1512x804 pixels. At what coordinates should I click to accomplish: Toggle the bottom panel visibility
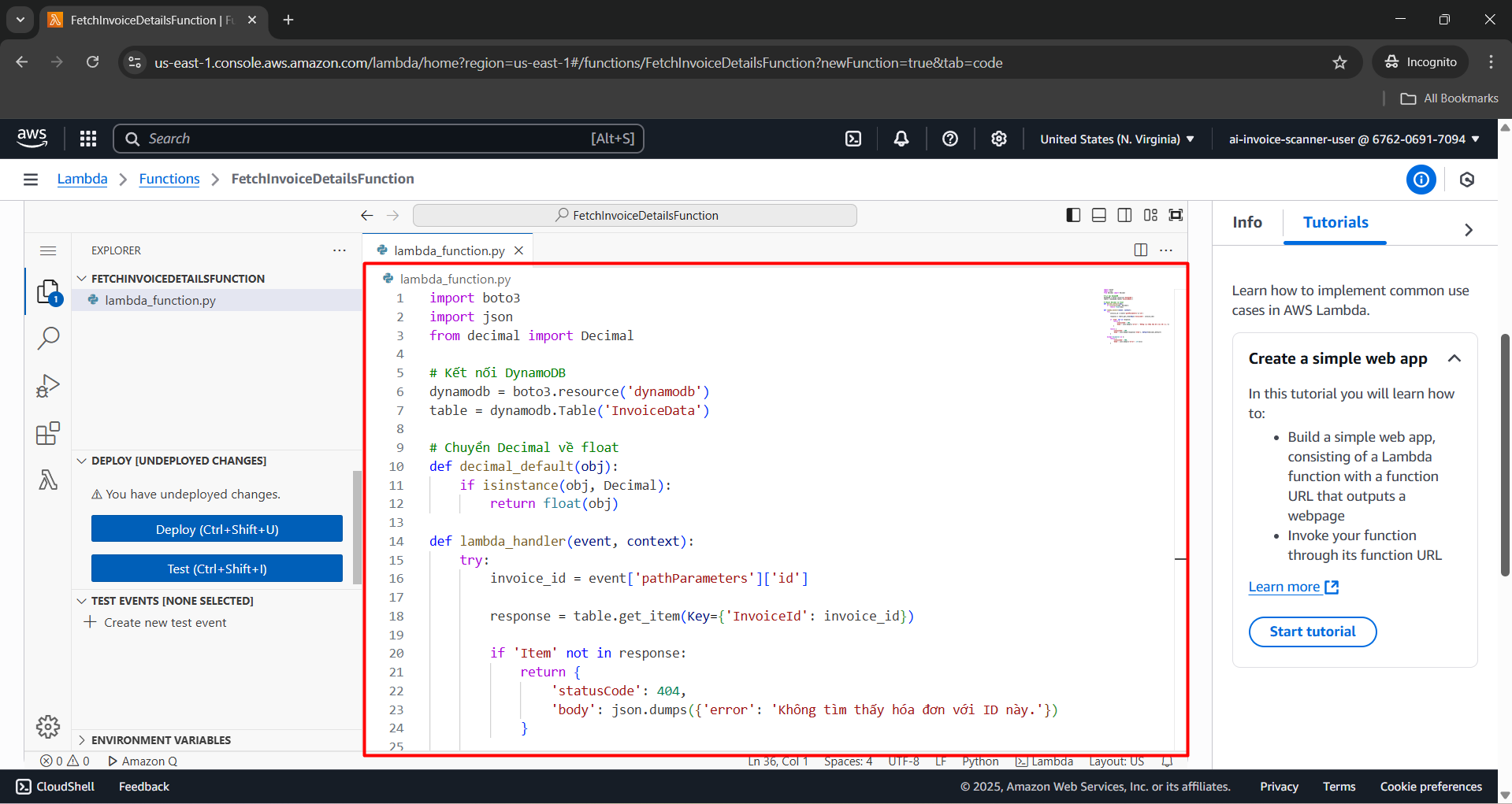(1098, 214)
